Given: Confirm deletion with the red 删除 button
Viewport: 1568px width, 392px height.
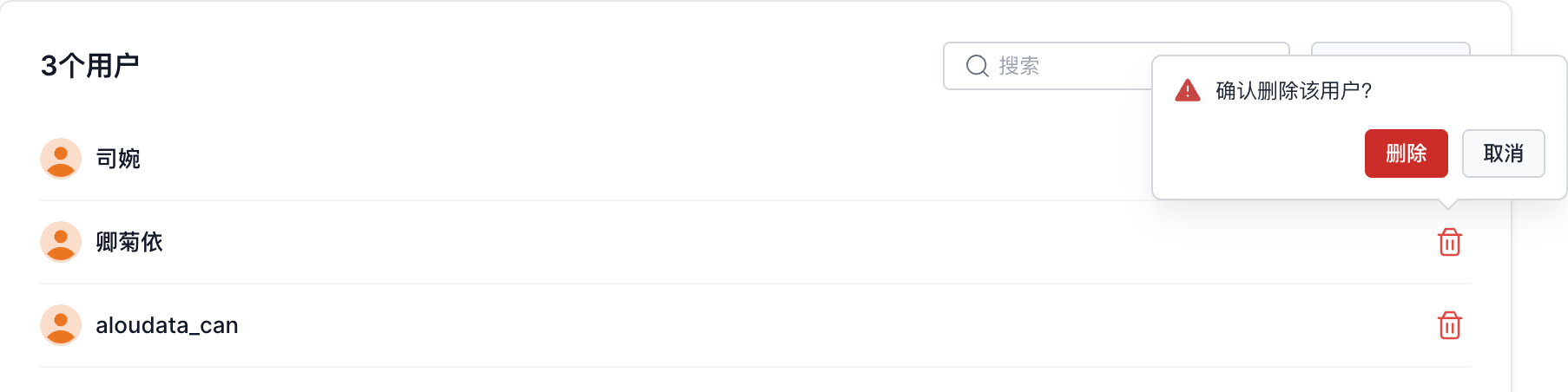Looking at the screenshot, I should [x=1406, y=154].
